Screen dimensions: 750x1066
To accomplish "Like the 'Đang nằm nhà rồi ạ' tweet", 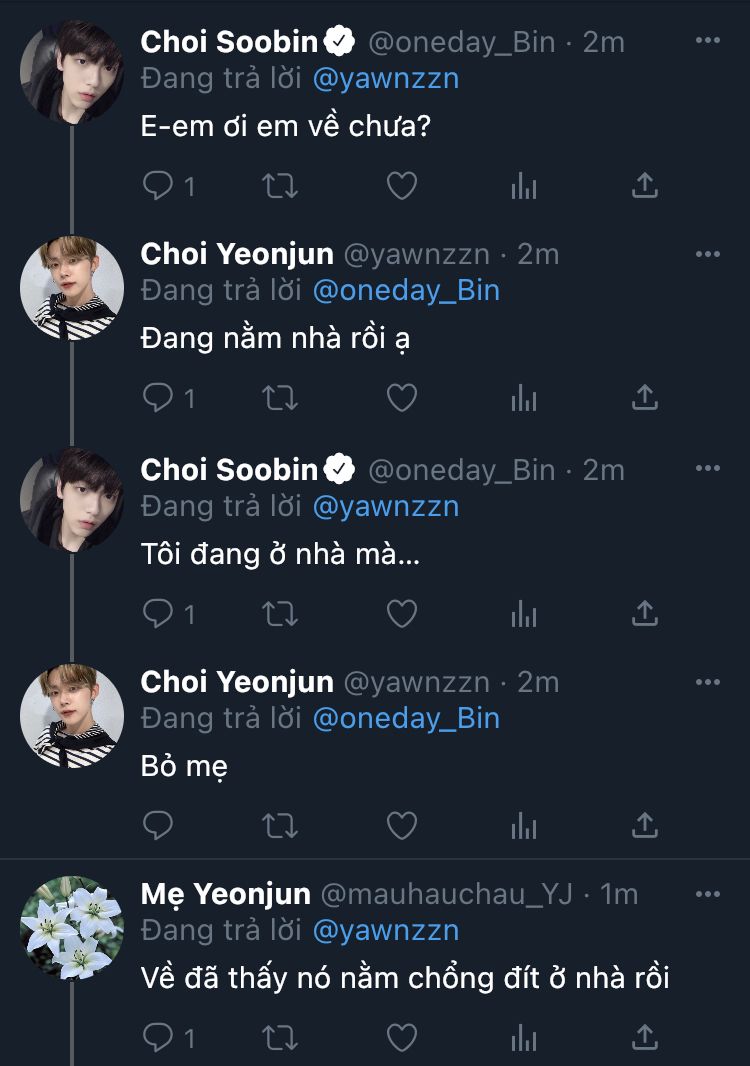I will pyautogui.click(x=401, y=398).
